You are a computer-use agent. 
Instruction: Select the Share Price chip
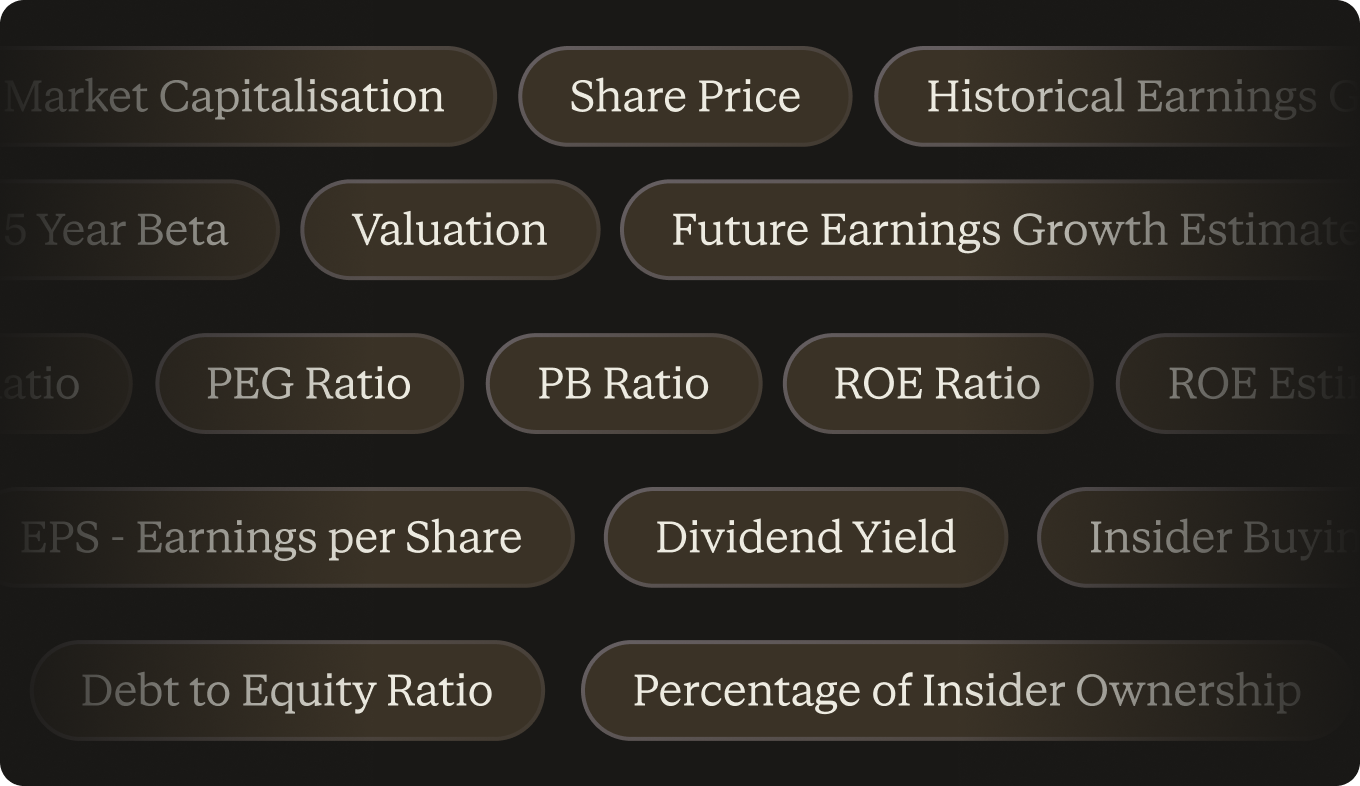tap(685, 97)
